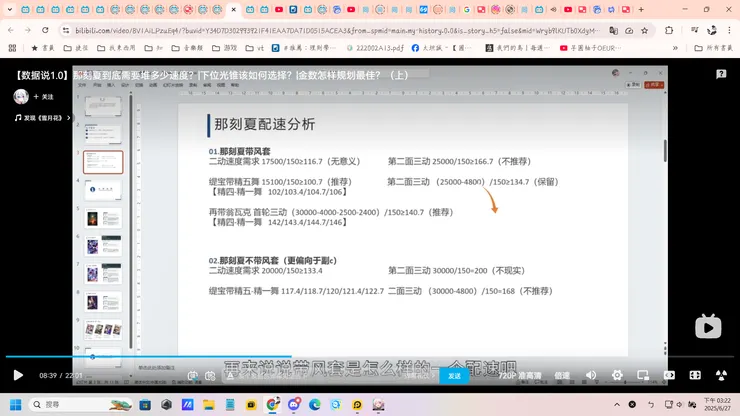Open the media control icon in toolbar
Image resolution: width=740 pixels, height=416 pixels.
coord(694,30)
